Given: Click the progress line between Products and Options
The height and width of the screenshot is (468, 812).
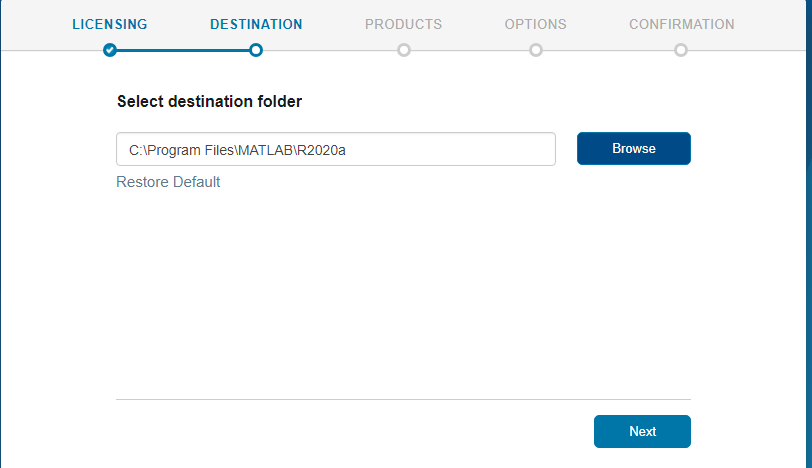Looking at the screenshot, I should [470, 50].
